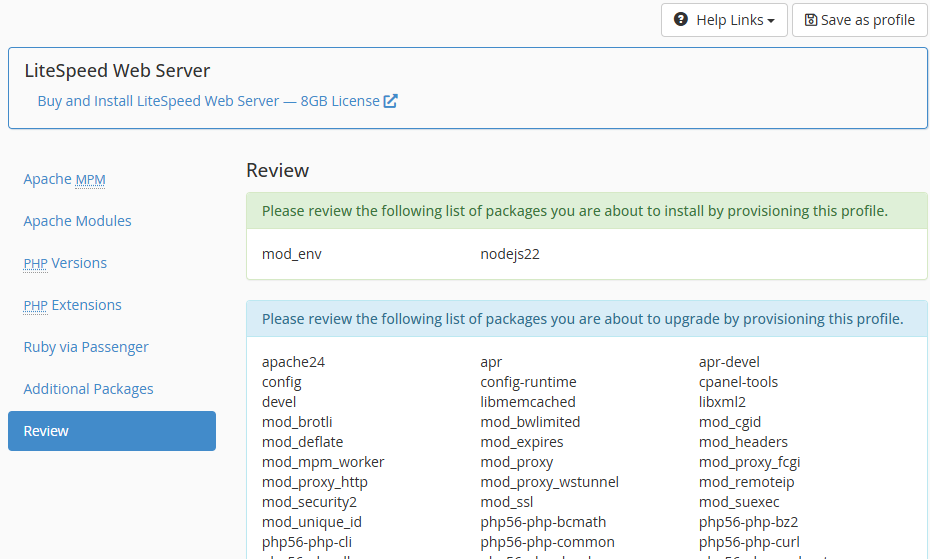
Task: Click the blue upgrade review notice banner
Action: coord(586,319)
